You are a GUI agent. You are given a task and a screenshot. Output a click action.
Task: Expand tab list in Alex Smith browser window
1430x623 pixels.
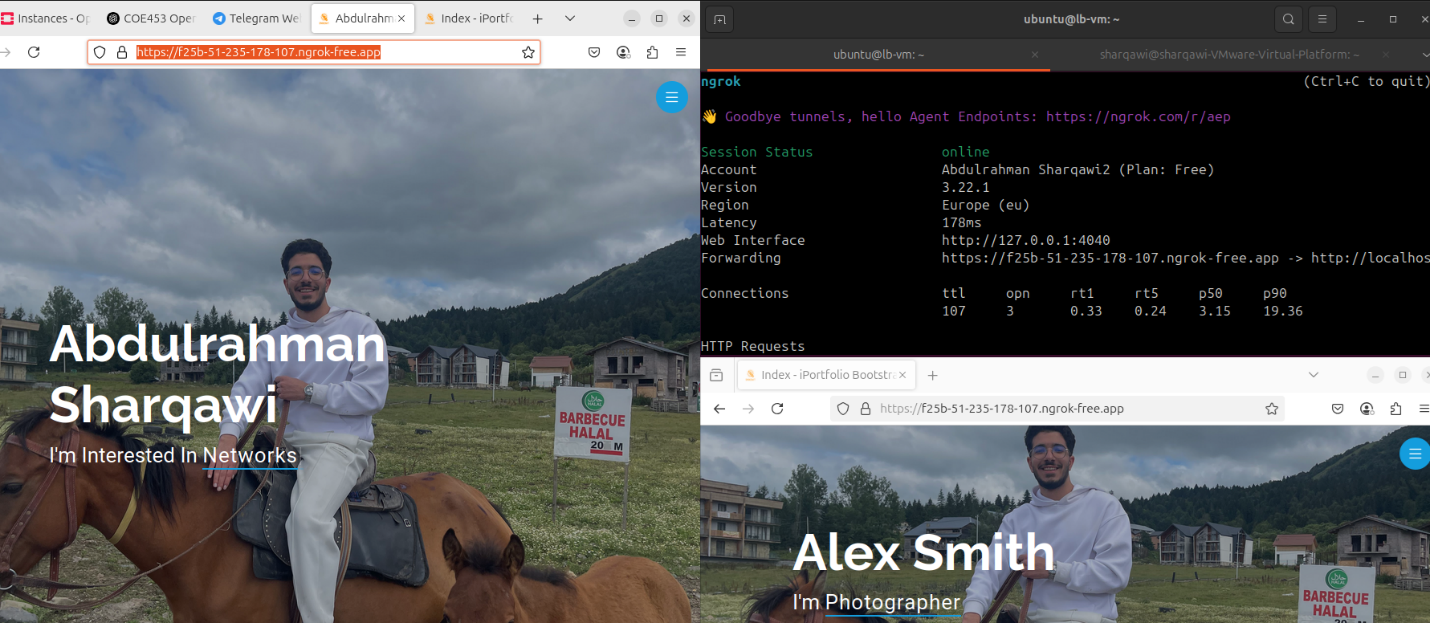[1313, 375]
